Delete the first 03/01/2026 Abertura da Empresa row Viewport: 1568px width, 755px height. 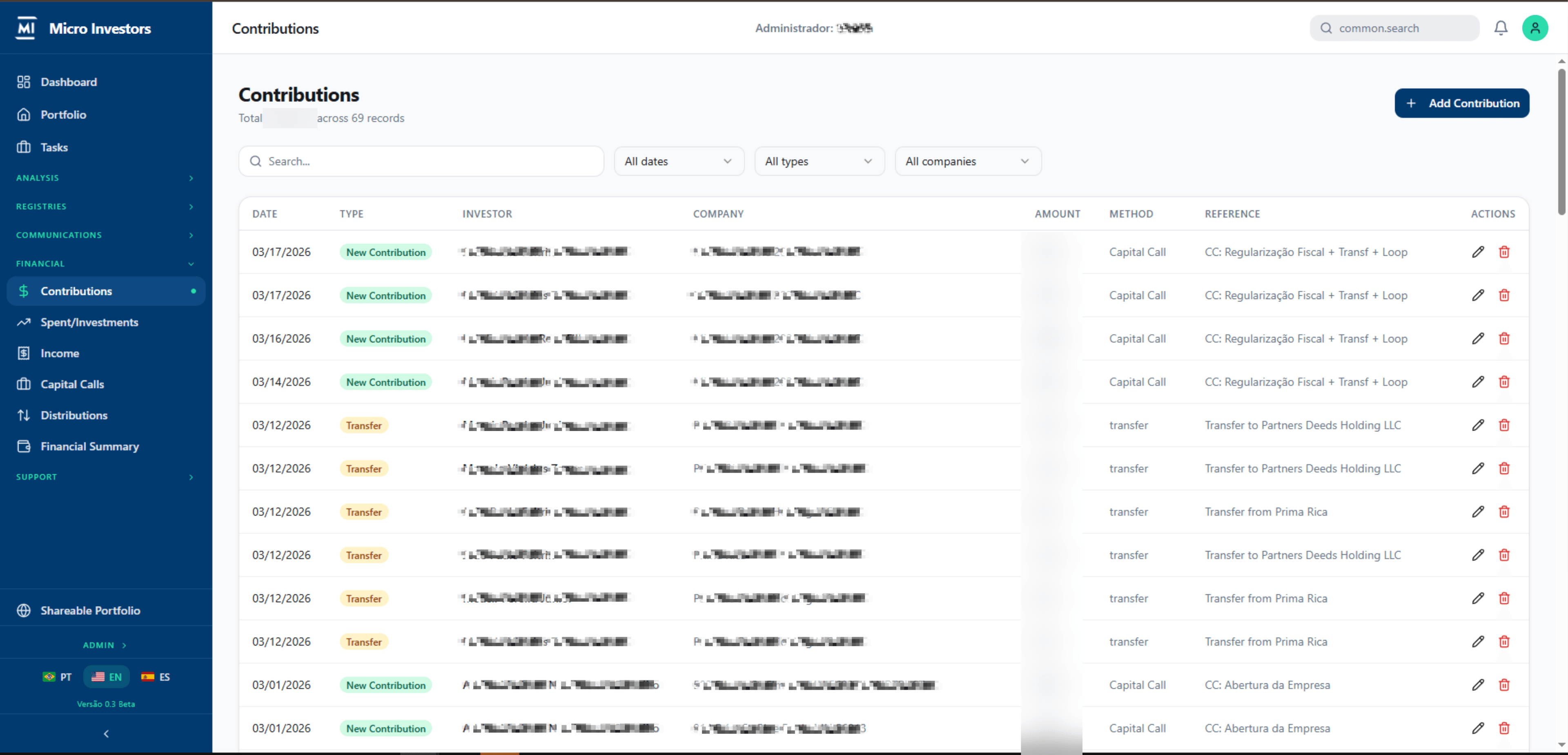[1503, 685]
